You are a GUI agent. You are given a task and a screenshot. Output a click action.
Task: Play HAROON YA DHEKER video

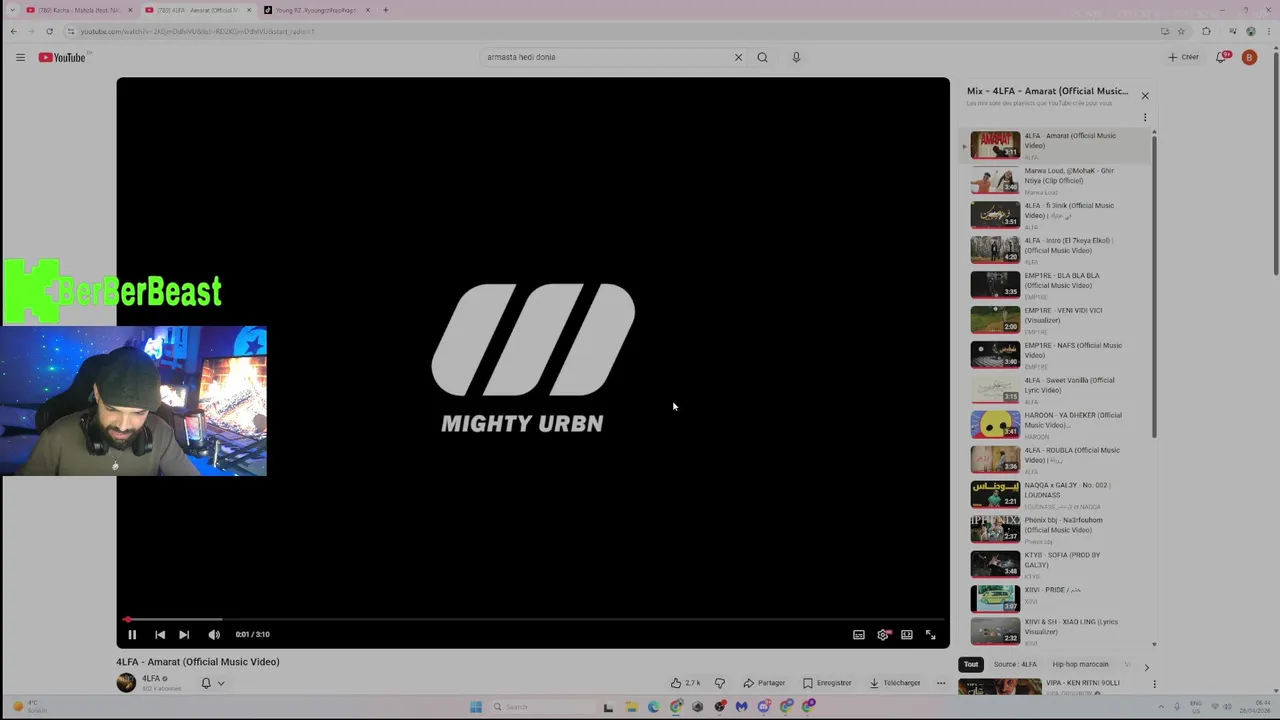pyautogui.click(x=1055, y=425)
